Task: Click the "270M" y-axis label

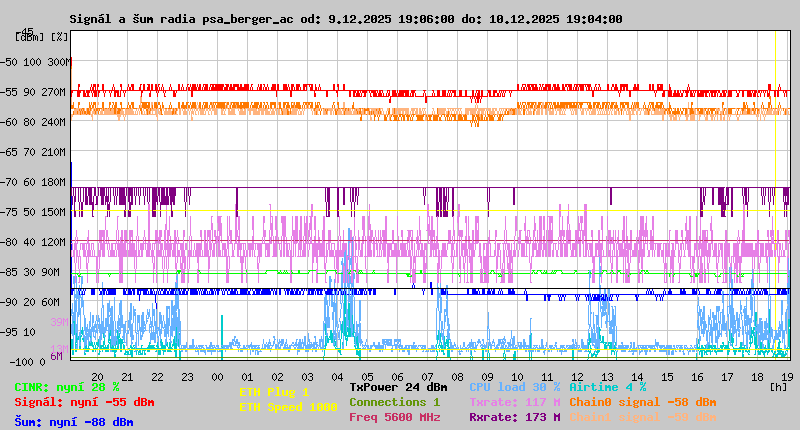Action: tap(54, 92)
